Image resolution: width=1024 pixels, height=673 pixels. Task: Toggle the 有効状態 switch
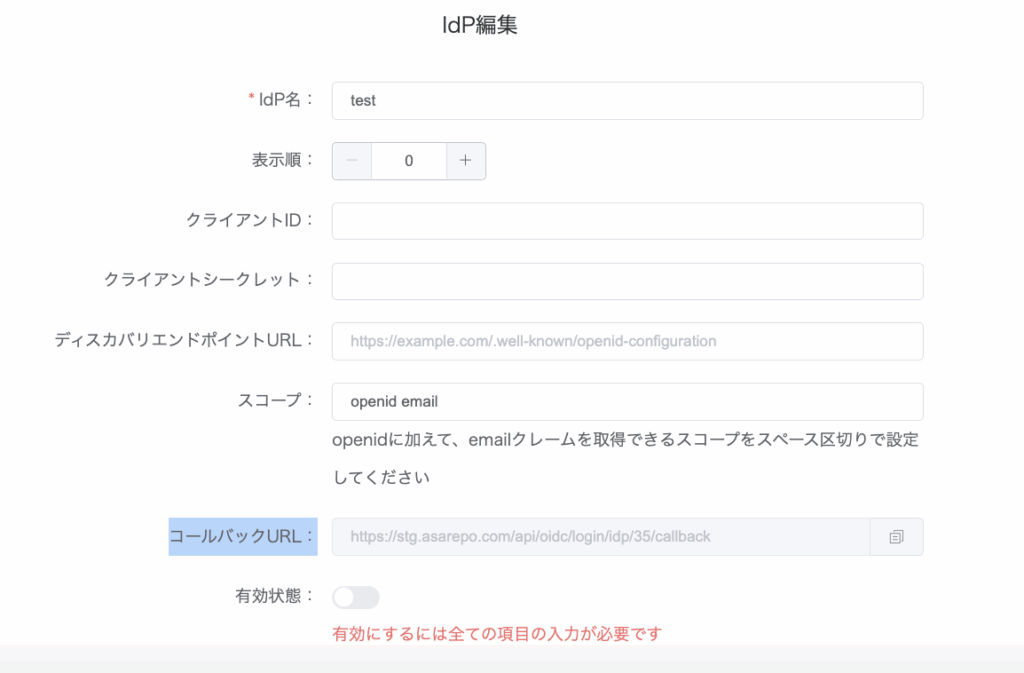tap(356, 597)
